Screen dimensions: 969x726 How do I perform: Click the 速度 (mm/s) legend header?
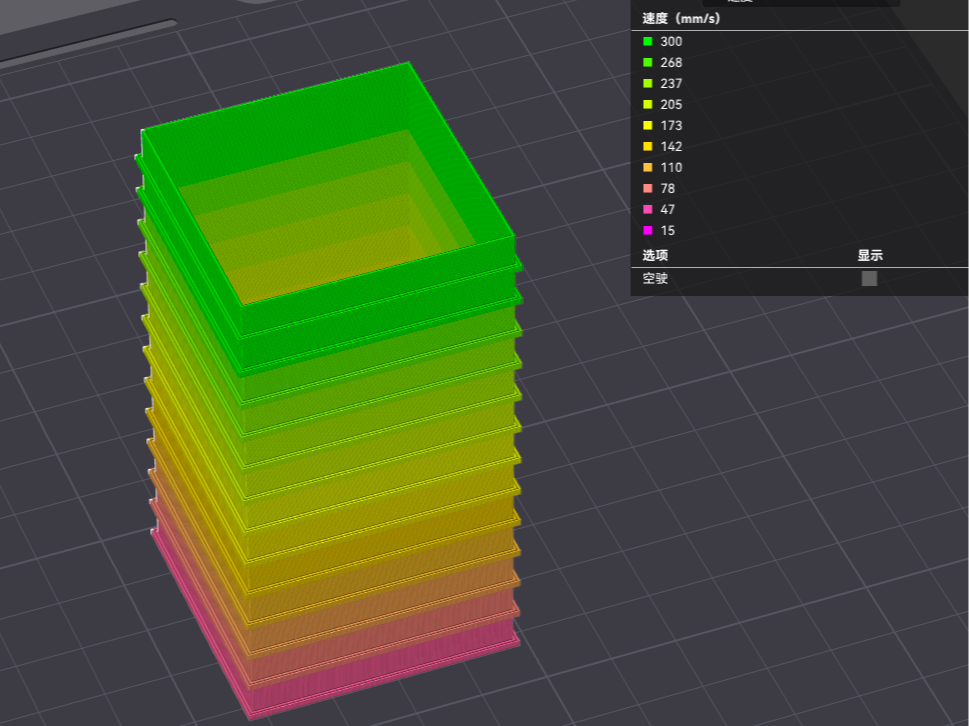pos(681,19)
